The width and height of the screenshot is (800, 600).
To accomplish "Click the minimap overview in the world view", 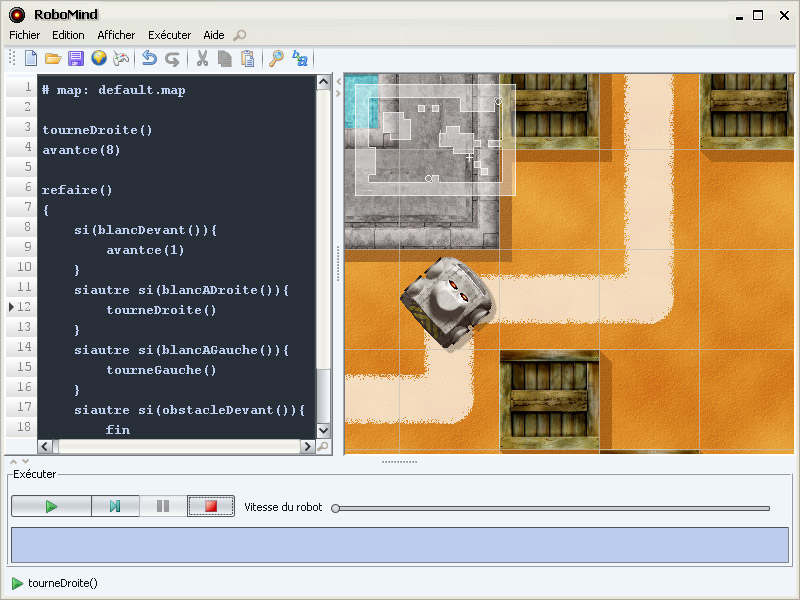I will coord(435,140).
